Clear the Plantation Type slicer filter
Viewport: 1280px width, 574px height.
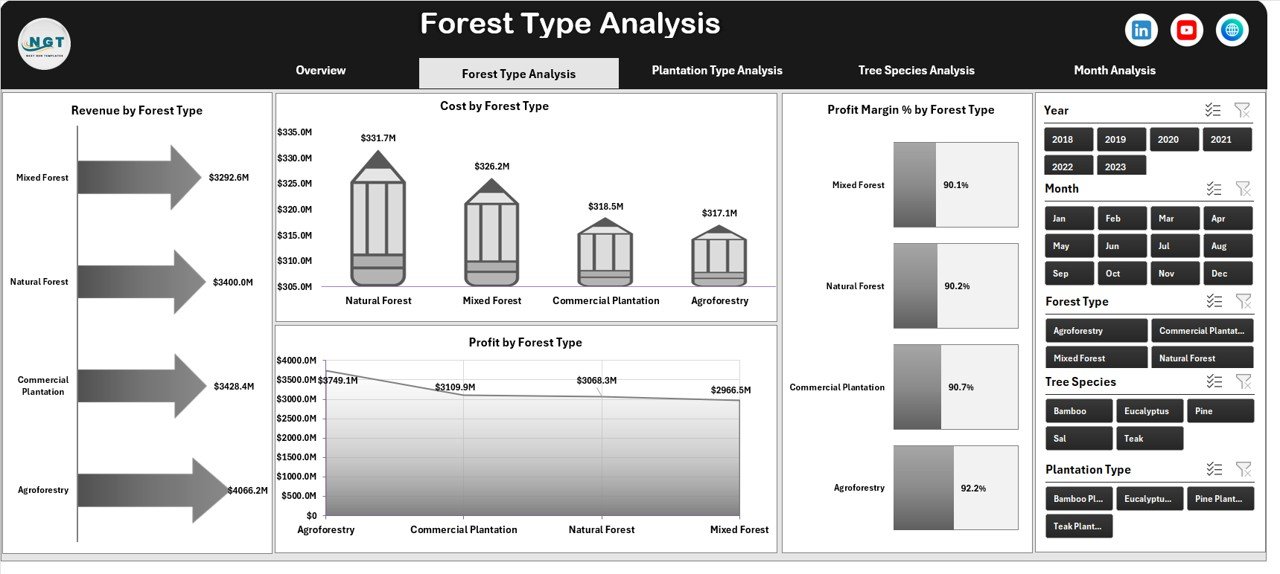[1242, 469]
